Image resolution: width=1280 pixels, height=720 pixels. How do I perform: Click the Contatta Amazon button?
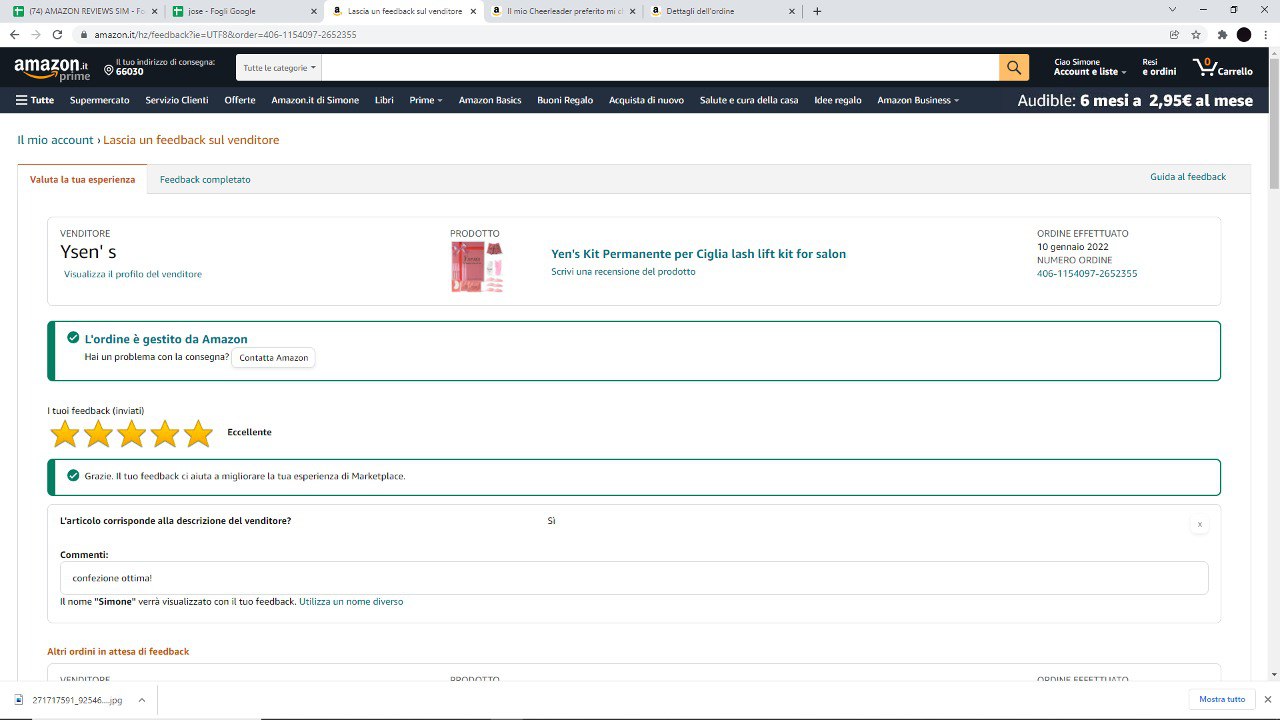(274, 358)
